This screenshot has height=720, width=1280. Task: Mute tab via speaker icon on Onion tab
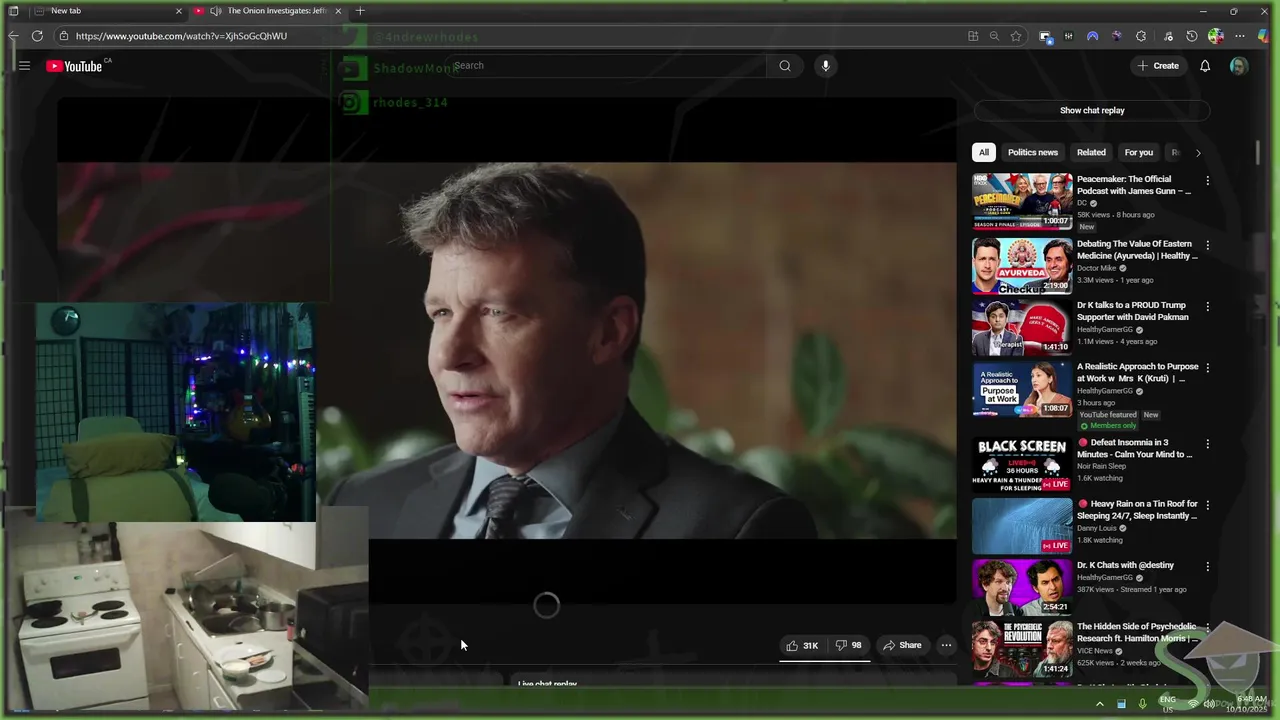215,11
